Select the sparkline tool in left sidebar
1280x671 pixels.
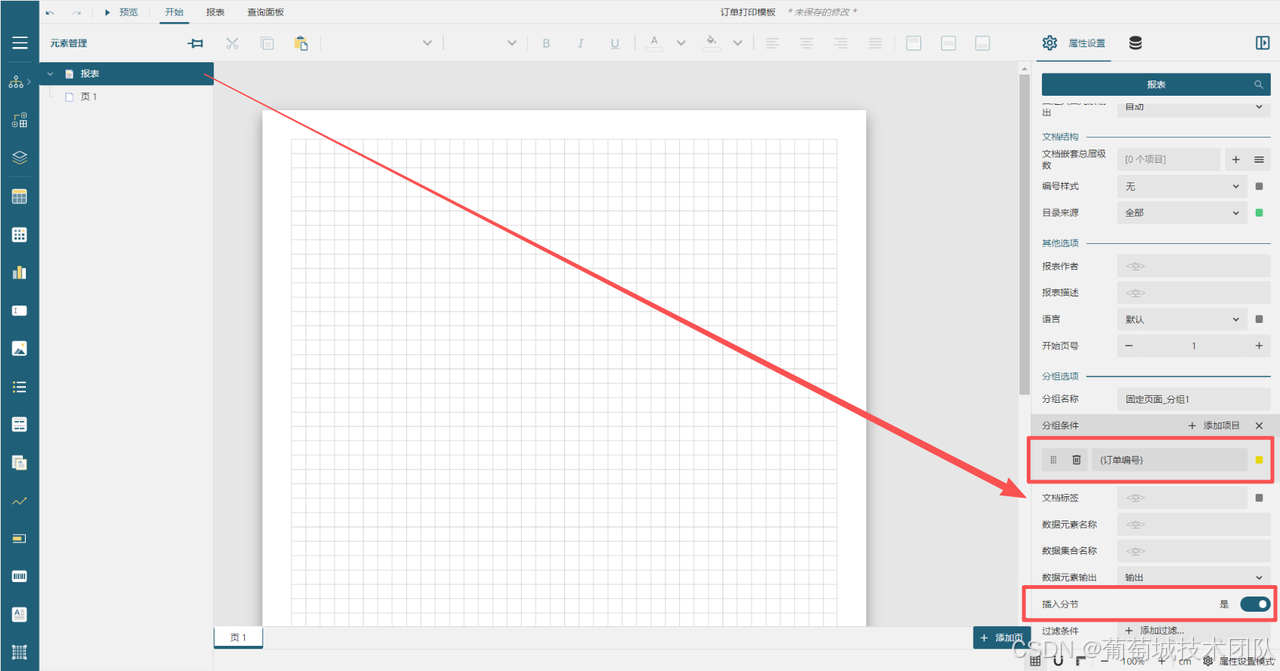(19, 500)
